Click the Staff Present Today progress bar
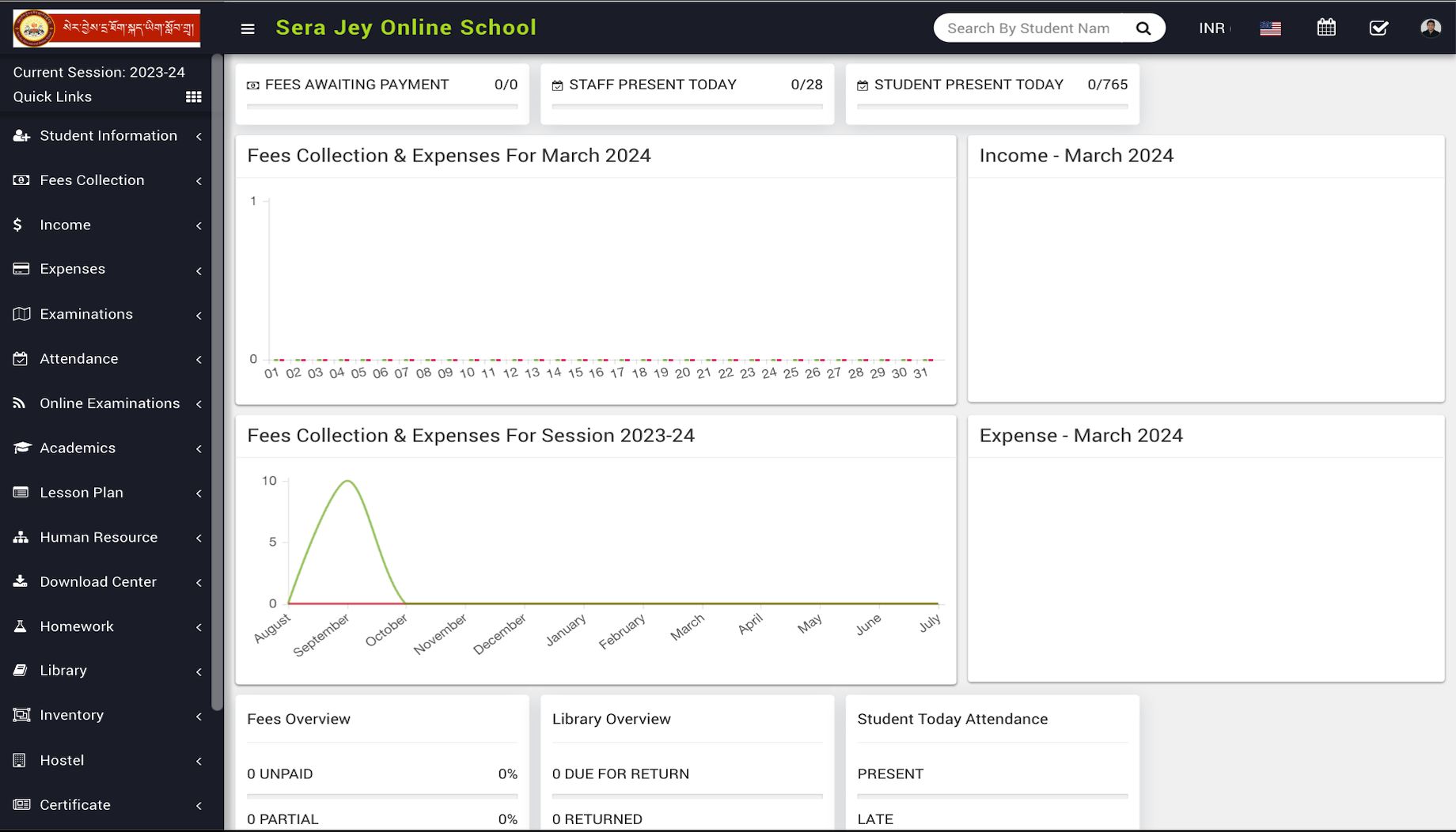The height and width of the screenshot is (832, 1456). pos(687,106)
